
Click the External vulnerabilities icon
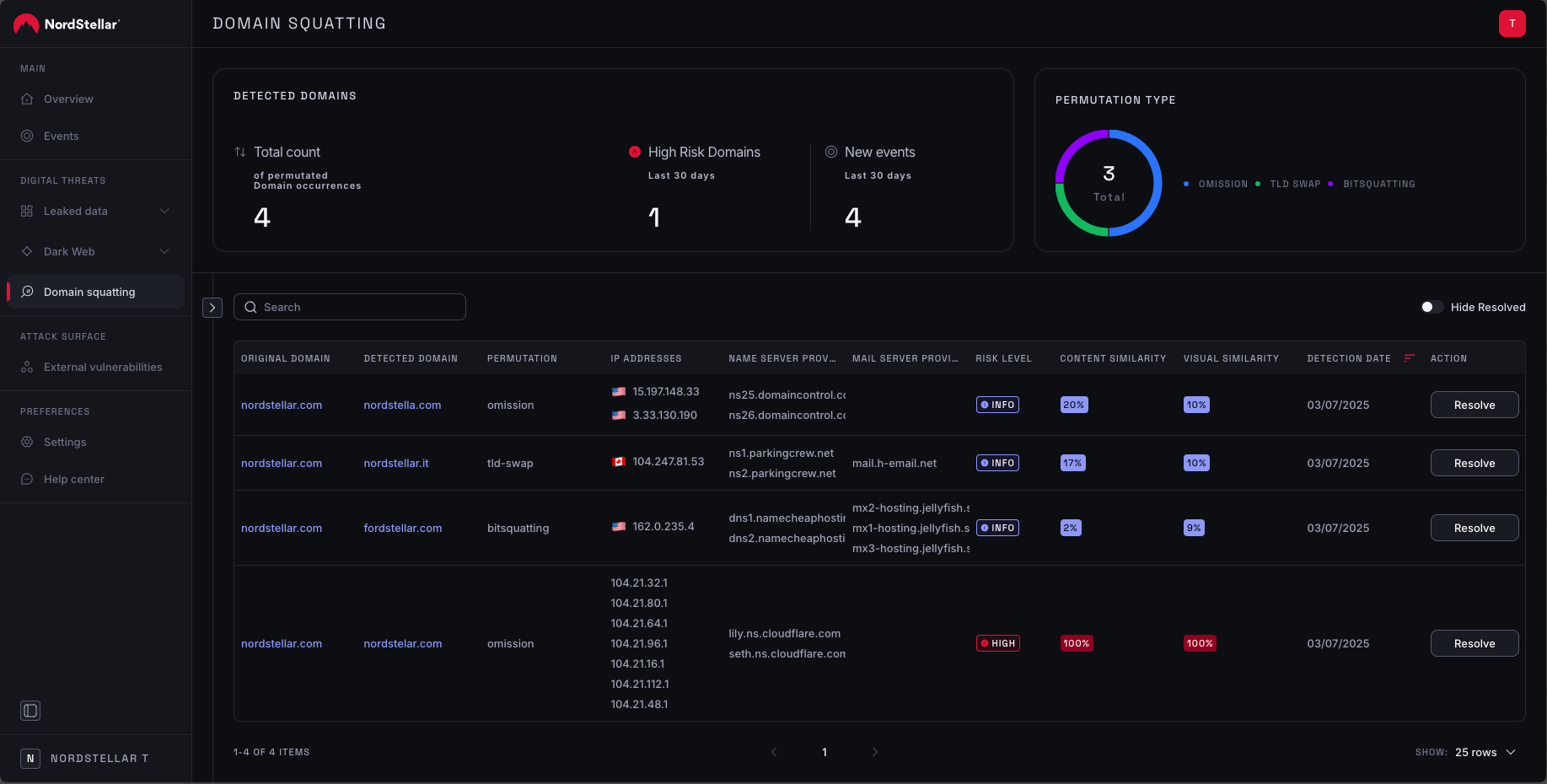pyautogui.click(x=27, y=367)
